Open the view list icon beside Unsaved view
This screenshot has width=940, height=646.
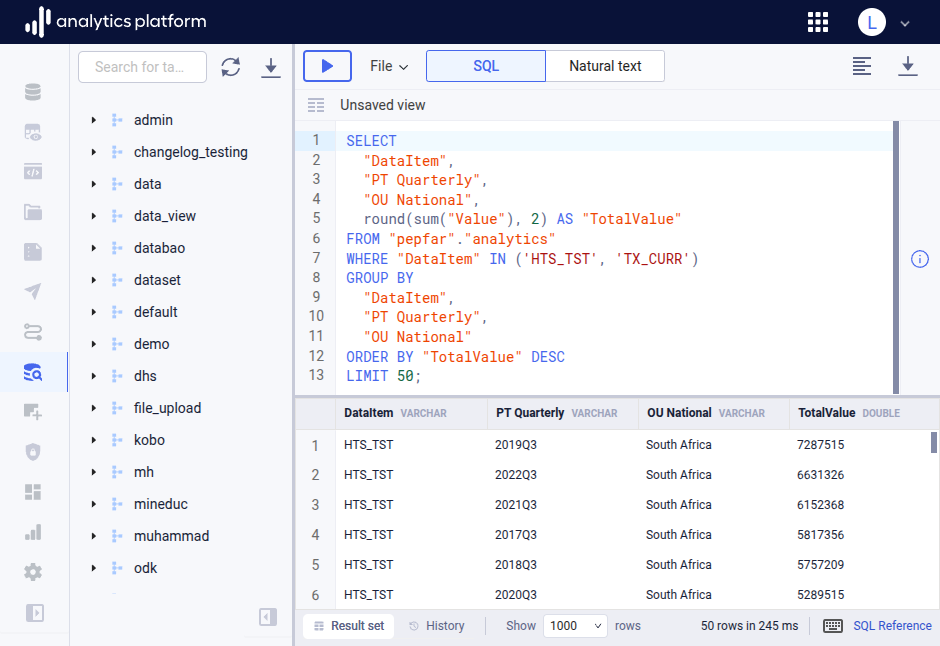pos(316,105)
